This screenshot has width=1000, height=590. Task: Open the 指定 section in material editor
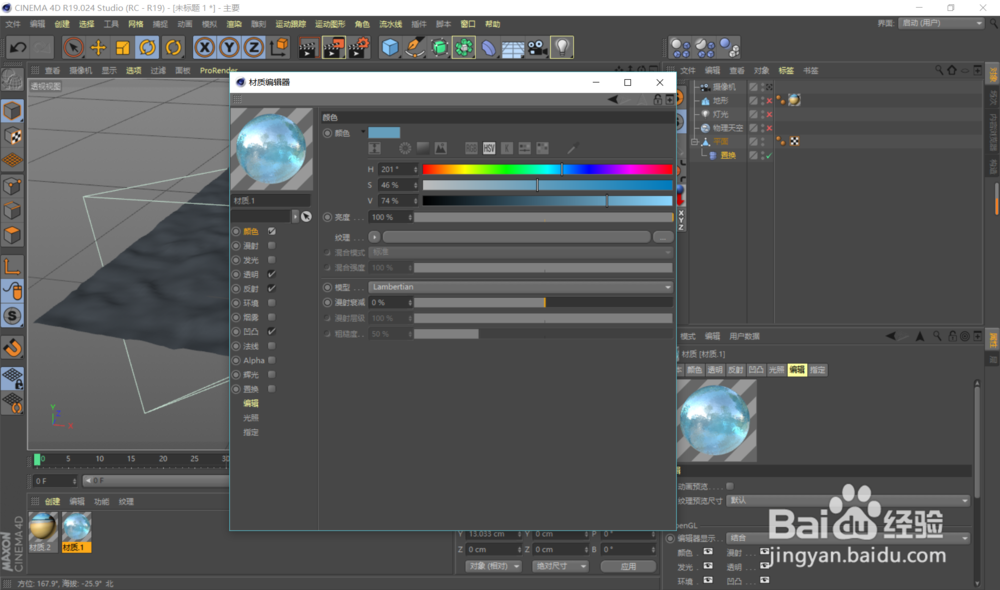tap(251, 432)
